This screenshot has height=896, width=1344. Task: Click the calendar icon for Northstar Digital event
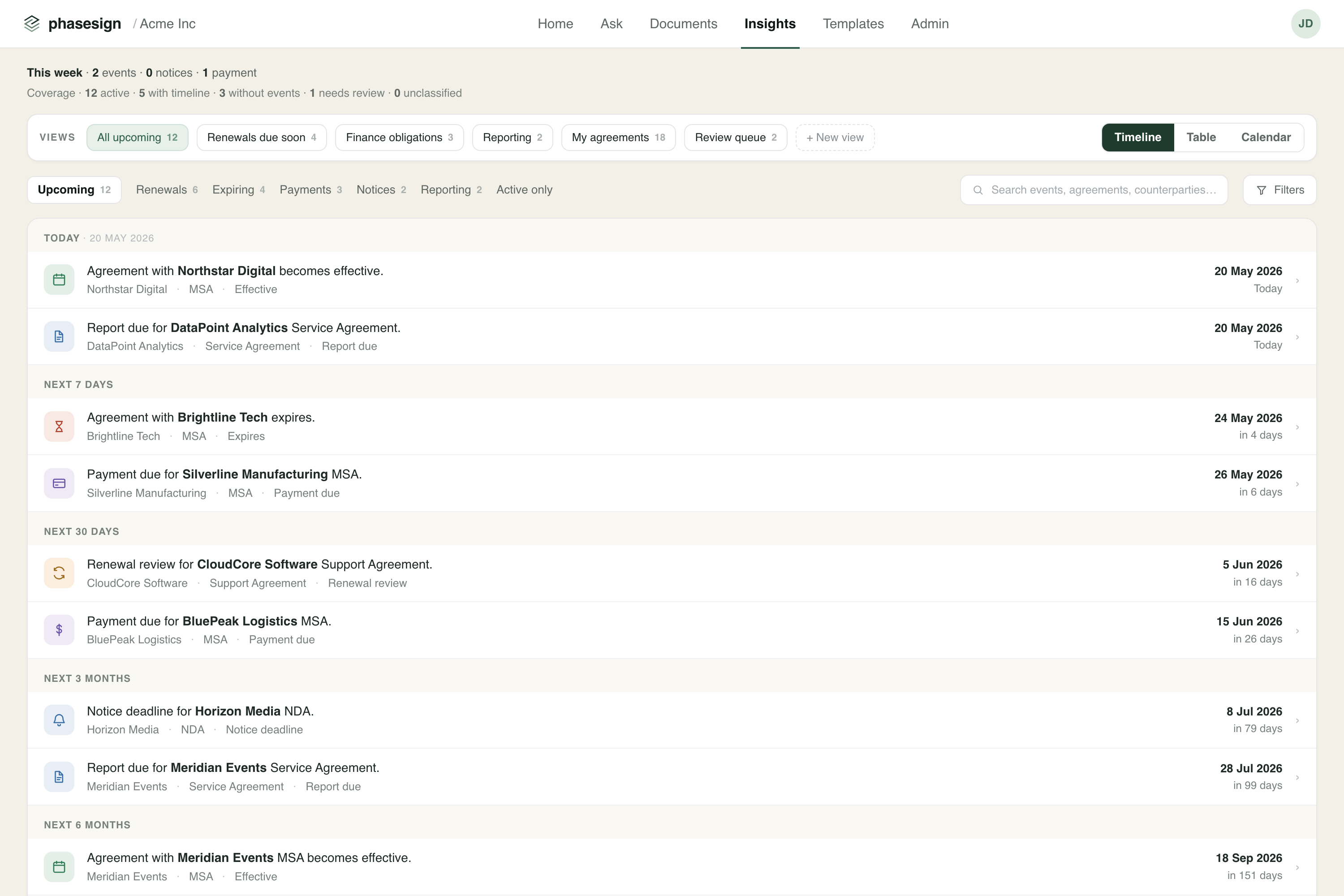[59, 280]
